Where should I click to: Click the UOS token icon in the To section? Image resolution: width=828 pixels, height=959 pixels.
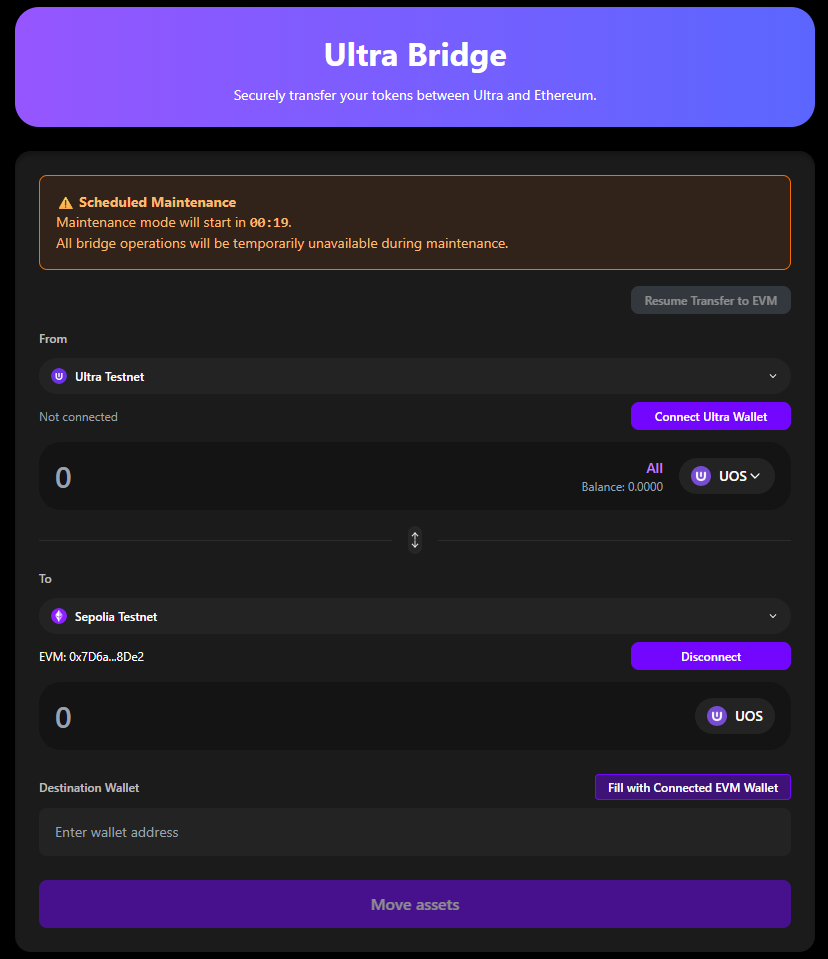click(717, 715)
